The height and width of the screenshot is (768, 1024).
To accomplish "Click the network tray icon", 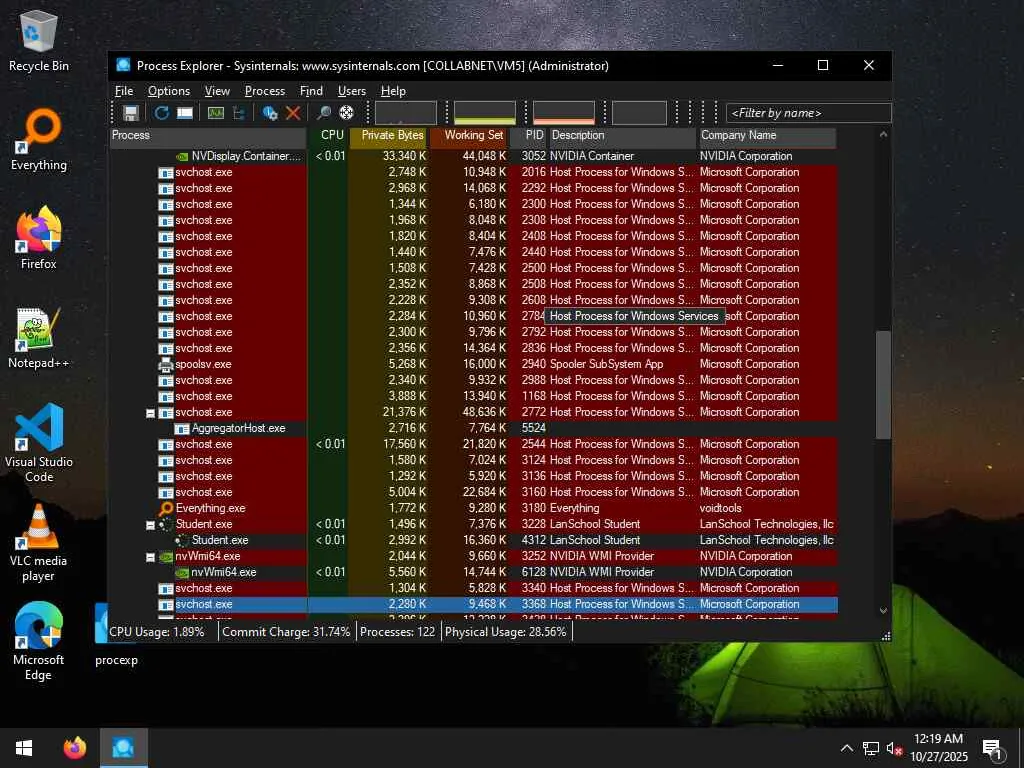I will tap(871, 748).
